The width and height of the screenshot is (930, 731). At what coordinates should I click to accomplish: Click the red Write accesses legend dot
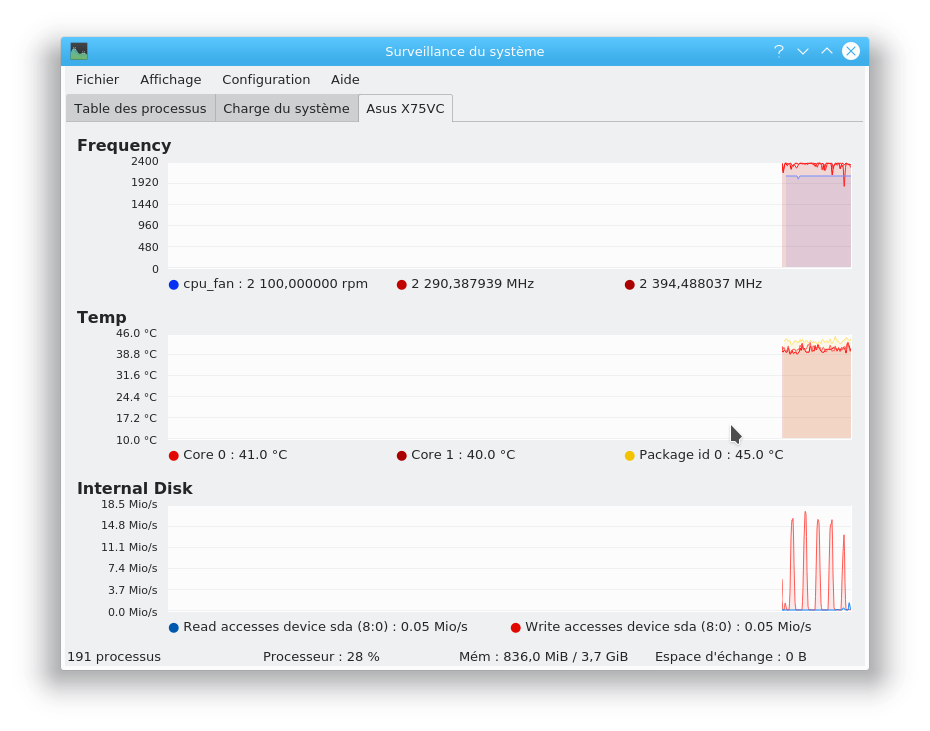[x=515, y=628]
